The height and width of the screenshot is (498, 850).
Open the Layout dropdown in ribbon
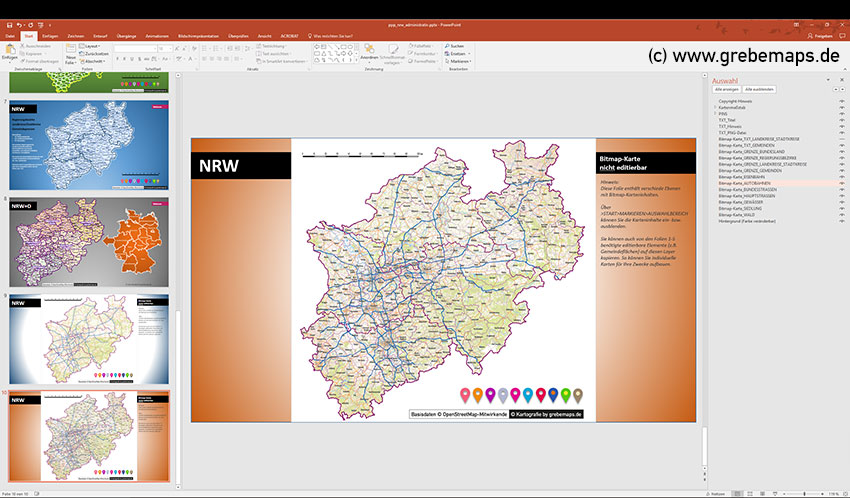click(x=93, y=46)
